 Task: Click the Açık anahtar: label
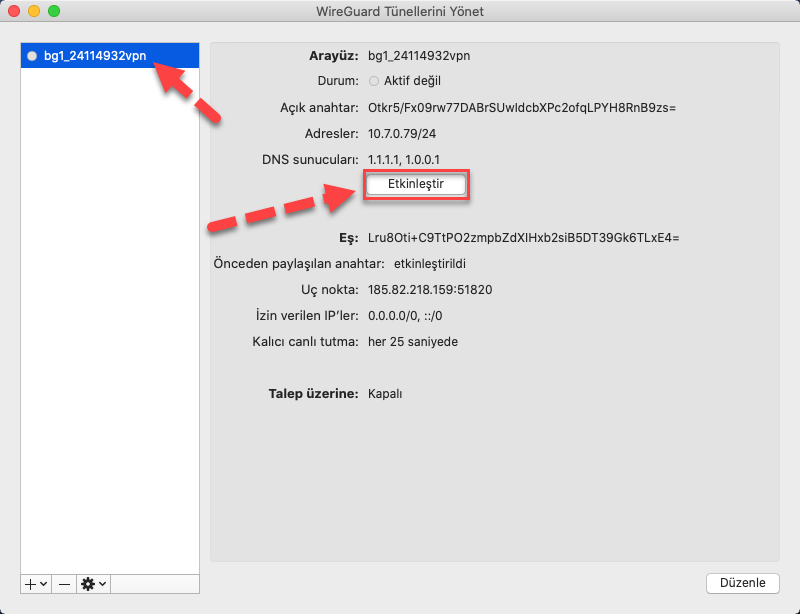[x=319, y=108]
